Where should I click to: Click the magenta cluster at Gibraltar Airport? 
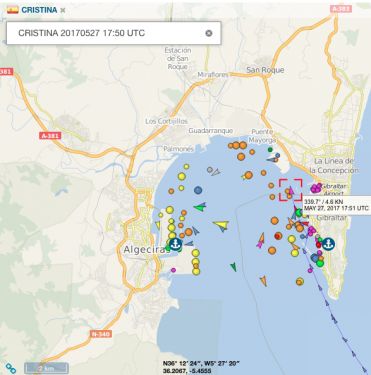coord(316,188)
